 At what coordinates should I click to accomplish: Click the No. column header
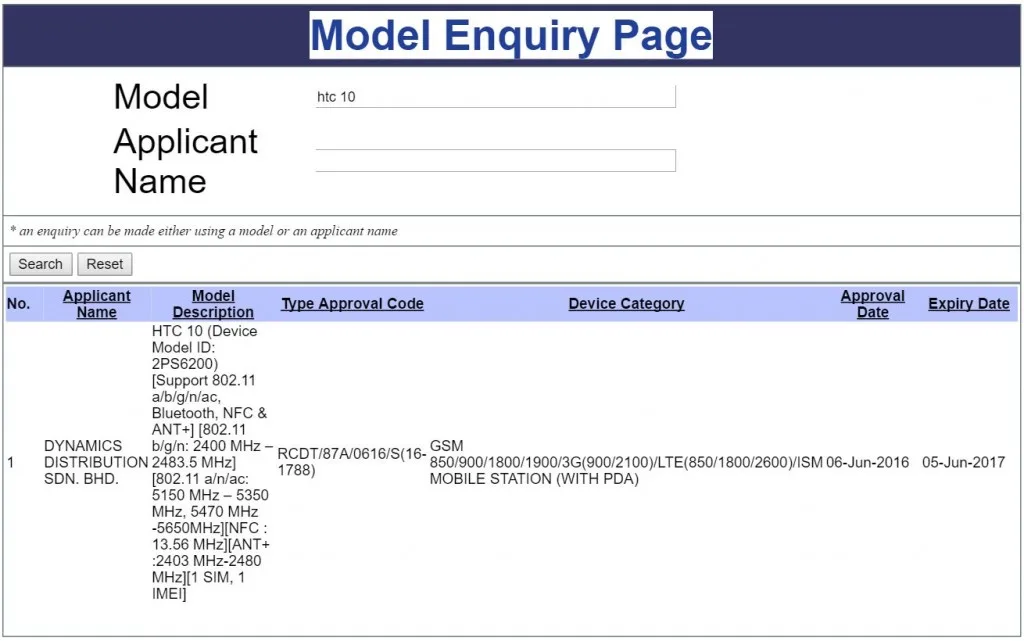click(18, 304)
